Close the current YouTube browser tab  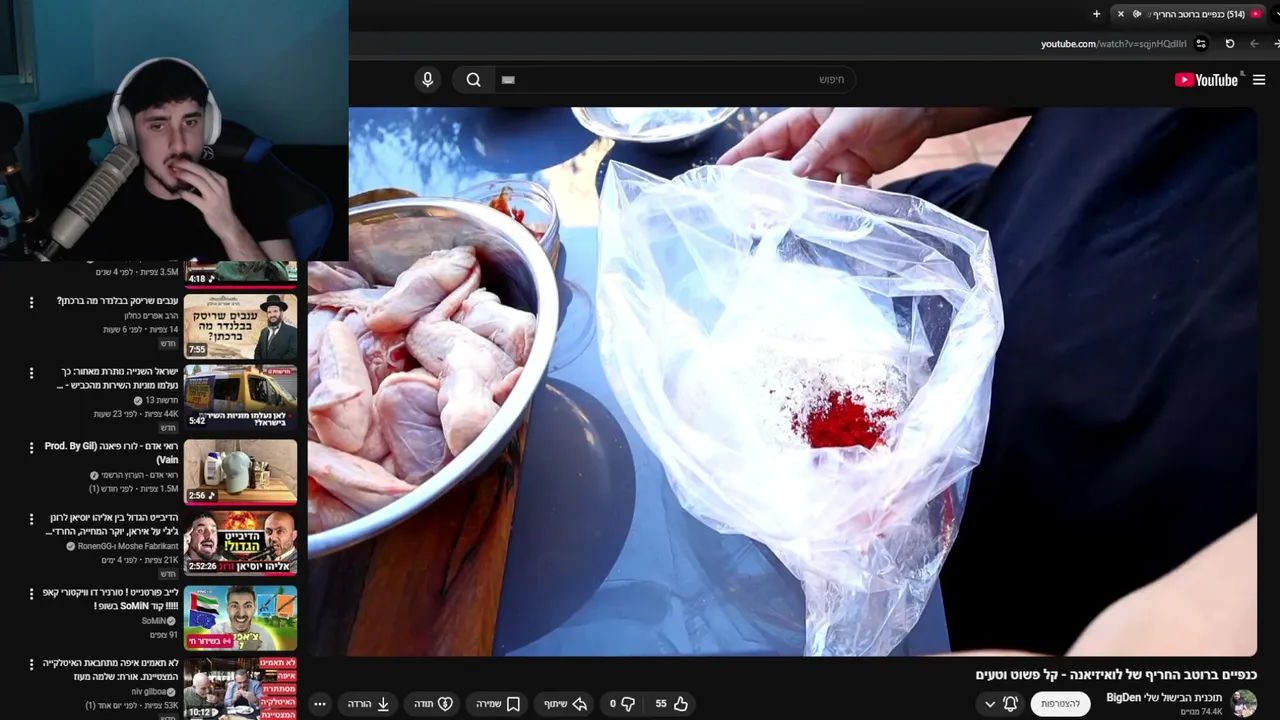1121,14
